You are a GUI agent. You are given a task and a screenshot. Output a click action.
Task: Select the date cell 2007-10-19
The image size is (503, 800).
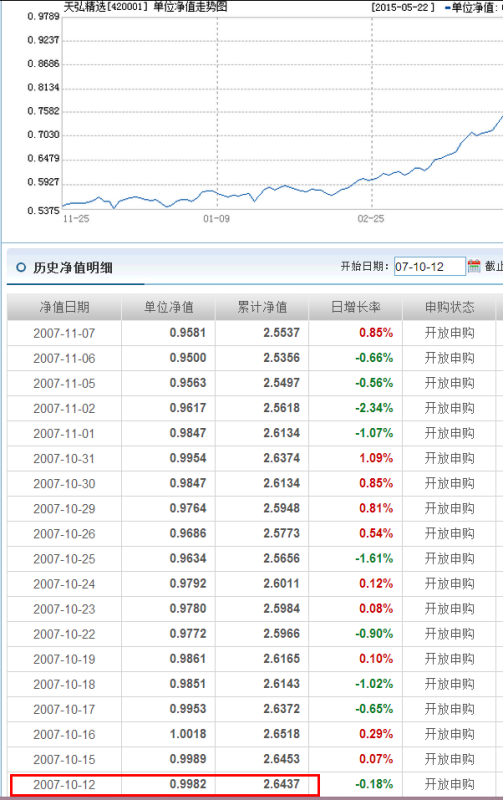(x=64, y=659)
